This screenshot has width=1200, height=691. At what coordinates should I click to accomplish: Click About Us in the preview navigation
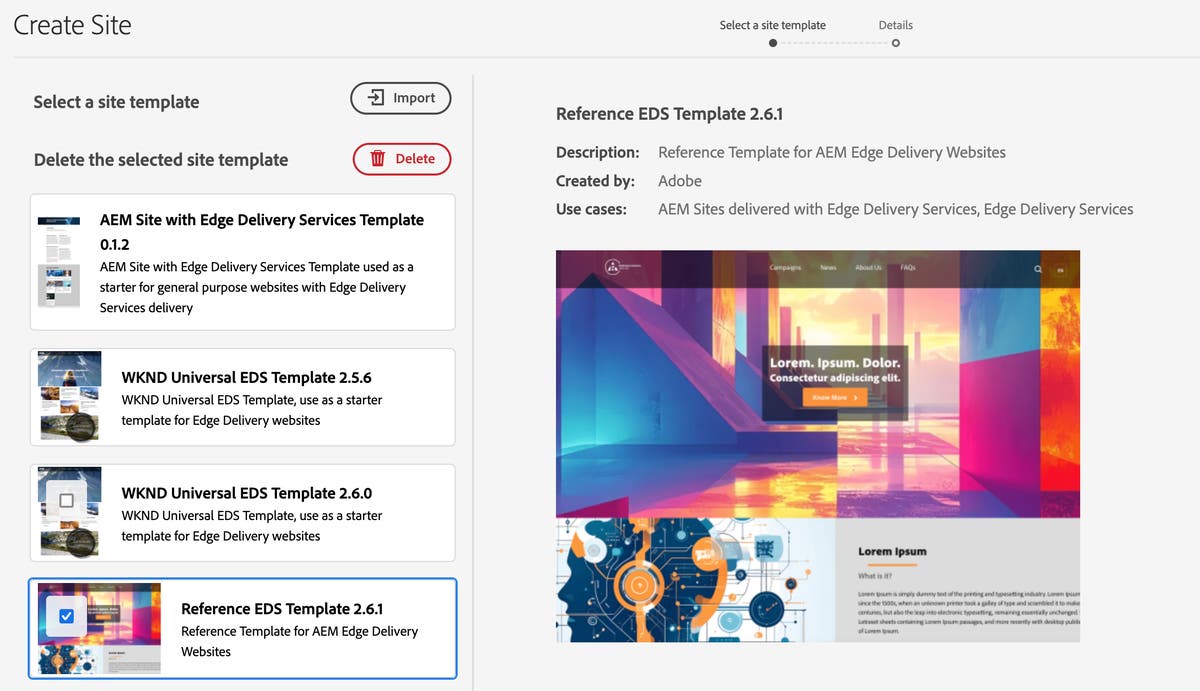click(x=868, y=268)
